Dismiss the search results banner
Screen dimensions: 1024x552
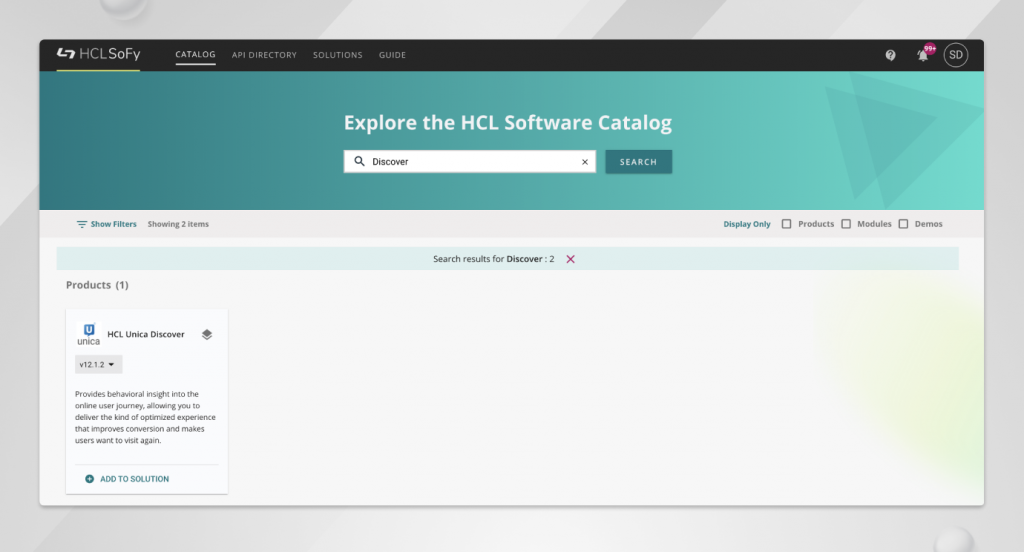[570, 259]
